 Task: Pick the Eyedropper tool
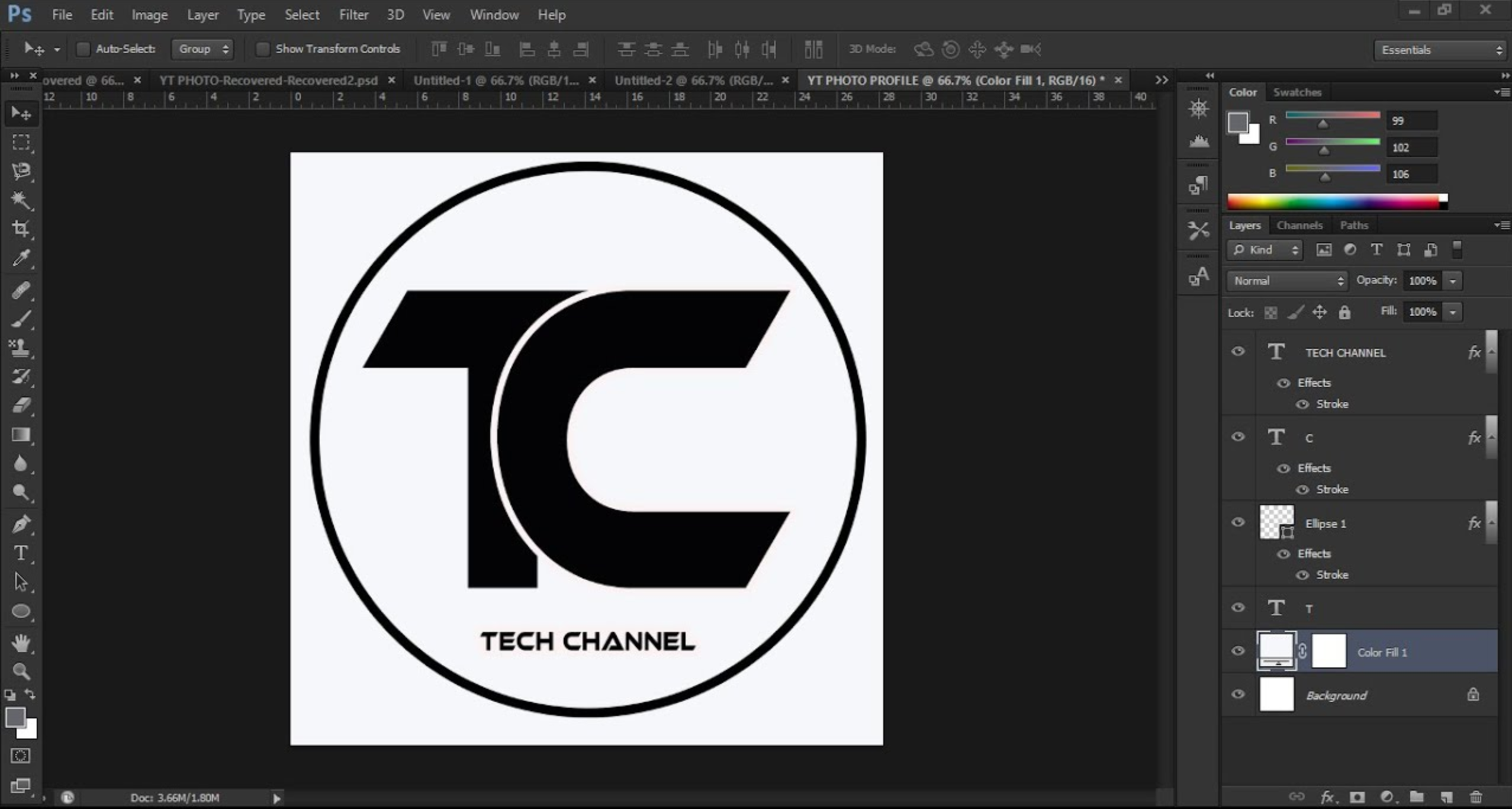pyautogui.click(x=21, y=259)
